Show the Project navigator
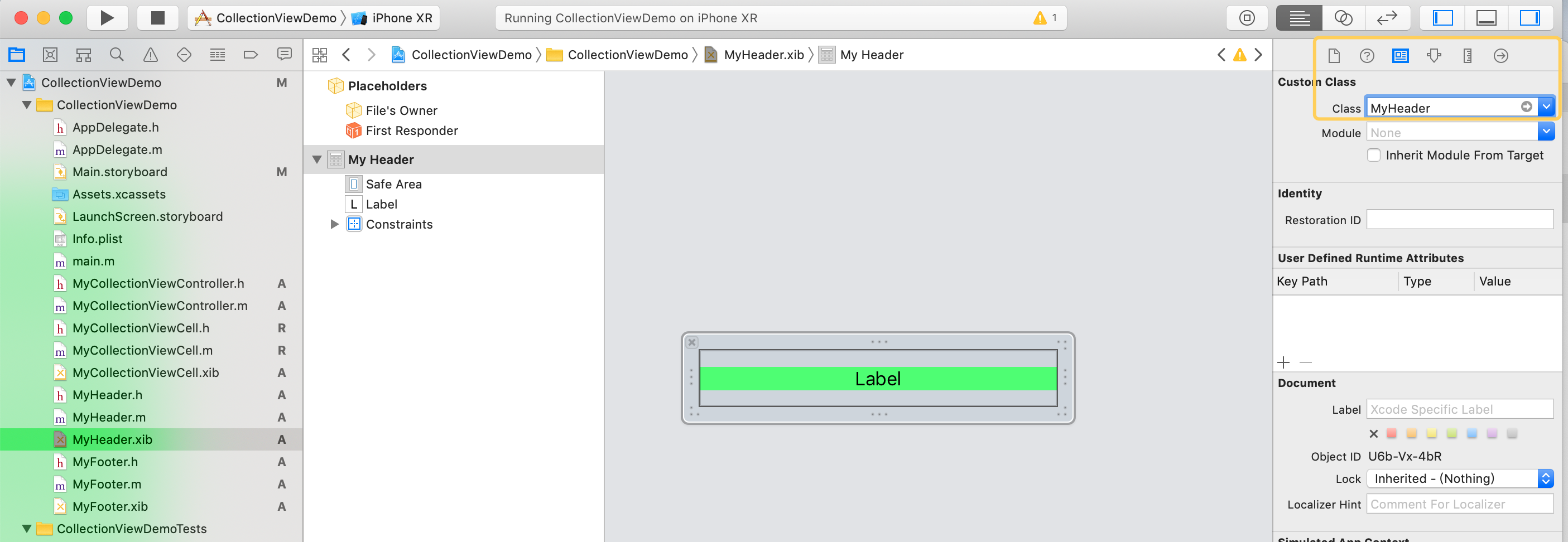The width and height of the screenshot is (1568, 542). [16, 55]
